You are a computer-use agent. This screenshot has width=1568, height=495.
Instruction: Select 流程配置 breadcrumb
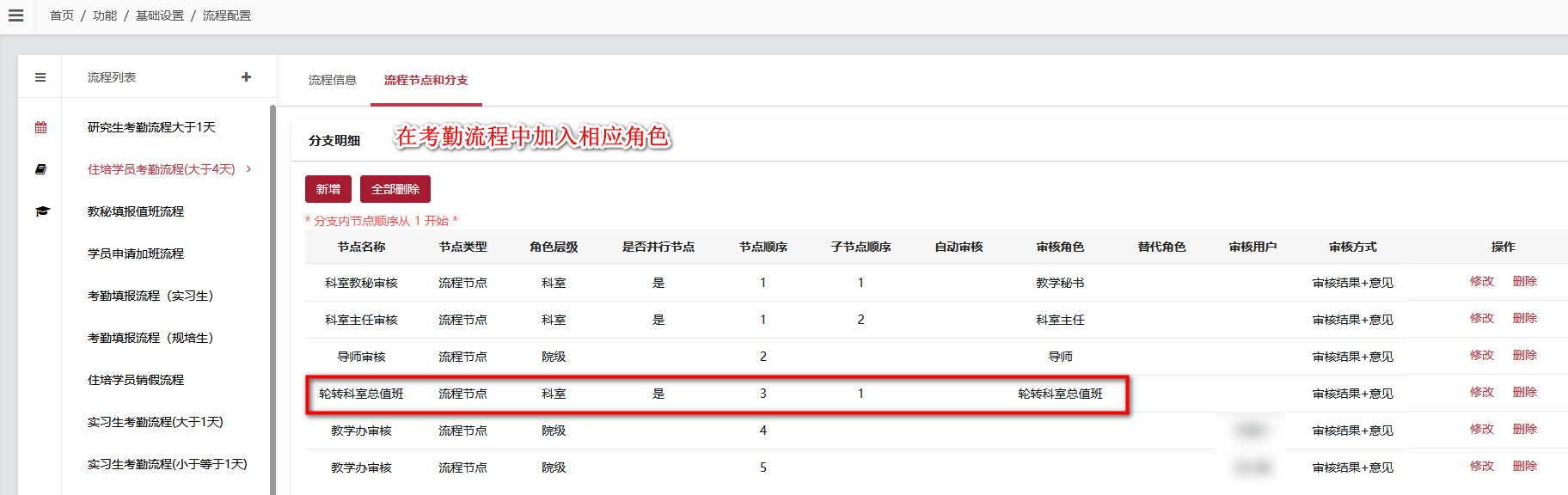coord(227,15)
